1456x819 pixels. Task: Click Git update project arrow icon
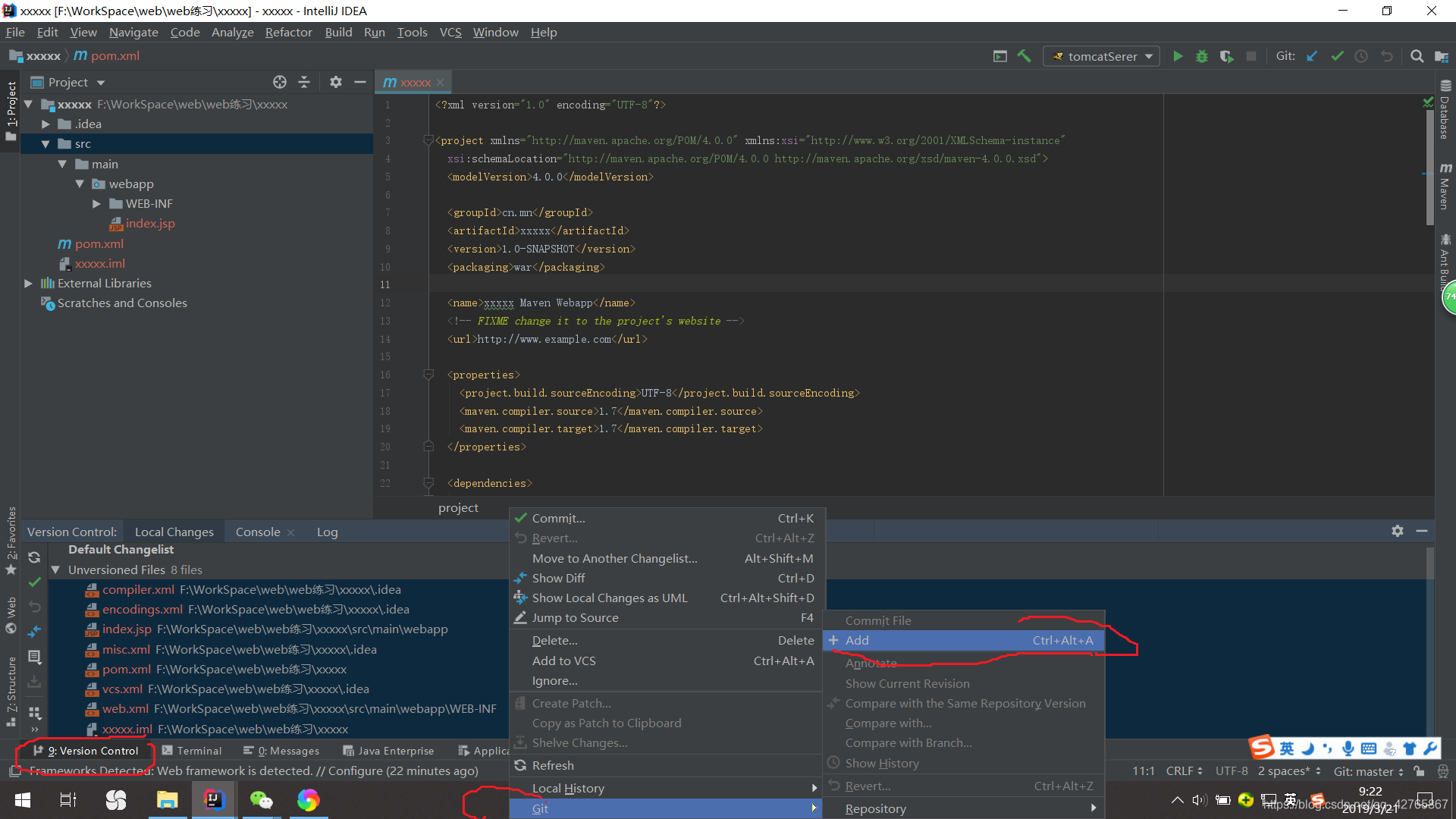[x=1312, y=56]
